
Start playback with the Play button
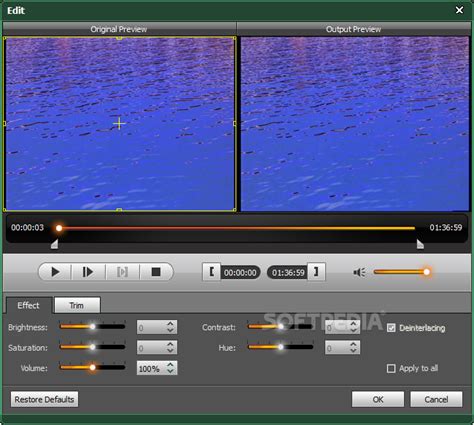(x=55, y=272)
